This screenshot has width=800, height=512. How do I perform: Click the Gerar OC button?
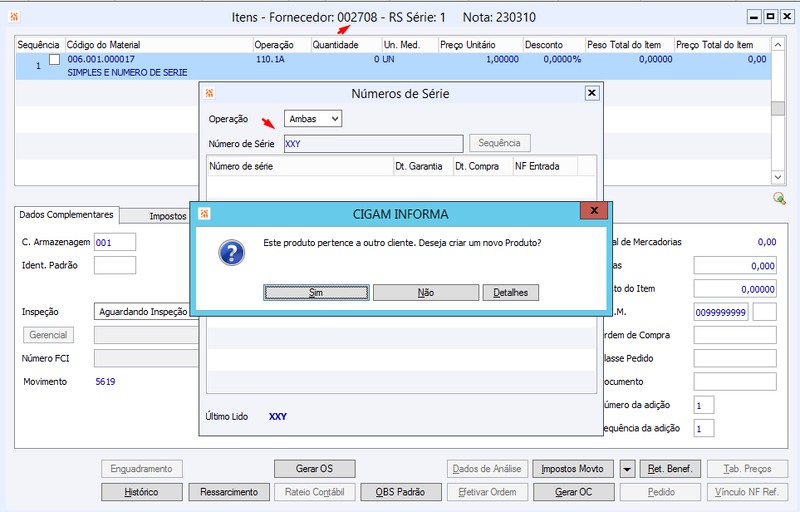(x=573, y=492)
